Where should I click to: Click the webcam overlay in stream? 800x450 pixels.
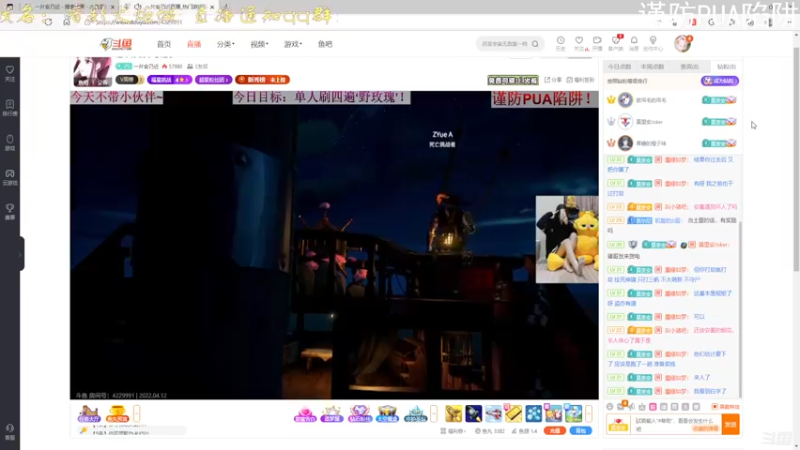pos(567,239)
